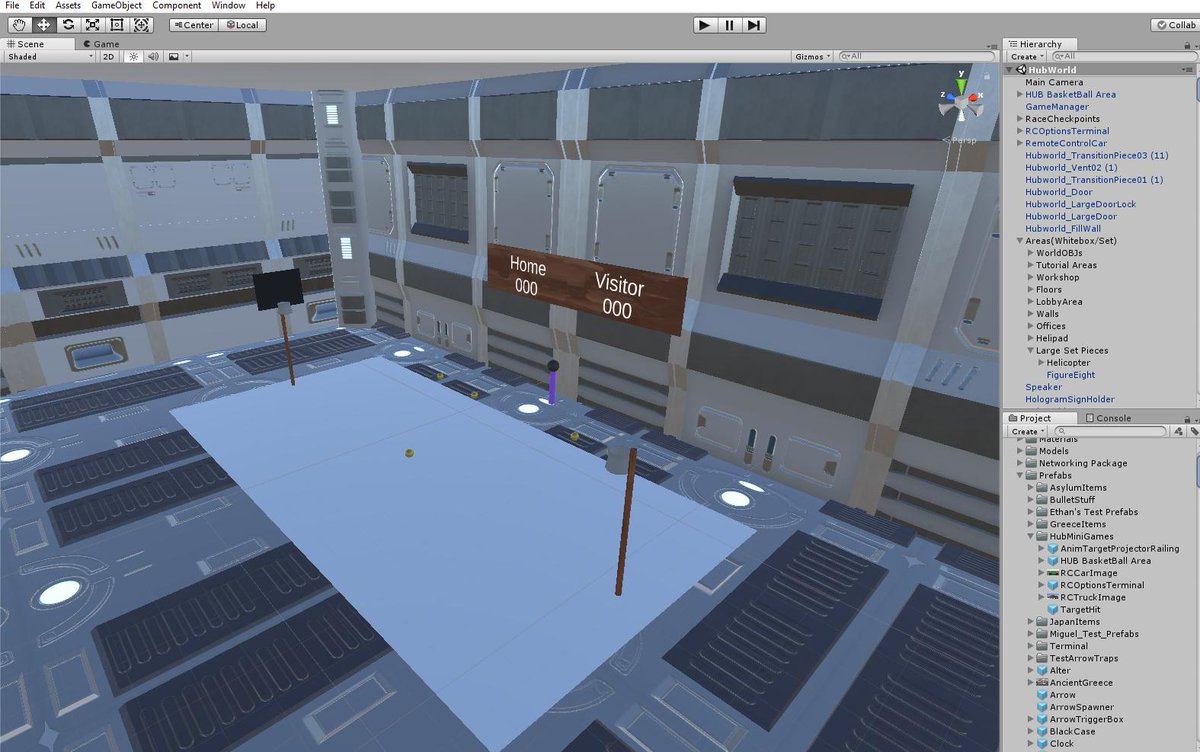Select the Hand tool

(x=19, y=25)
